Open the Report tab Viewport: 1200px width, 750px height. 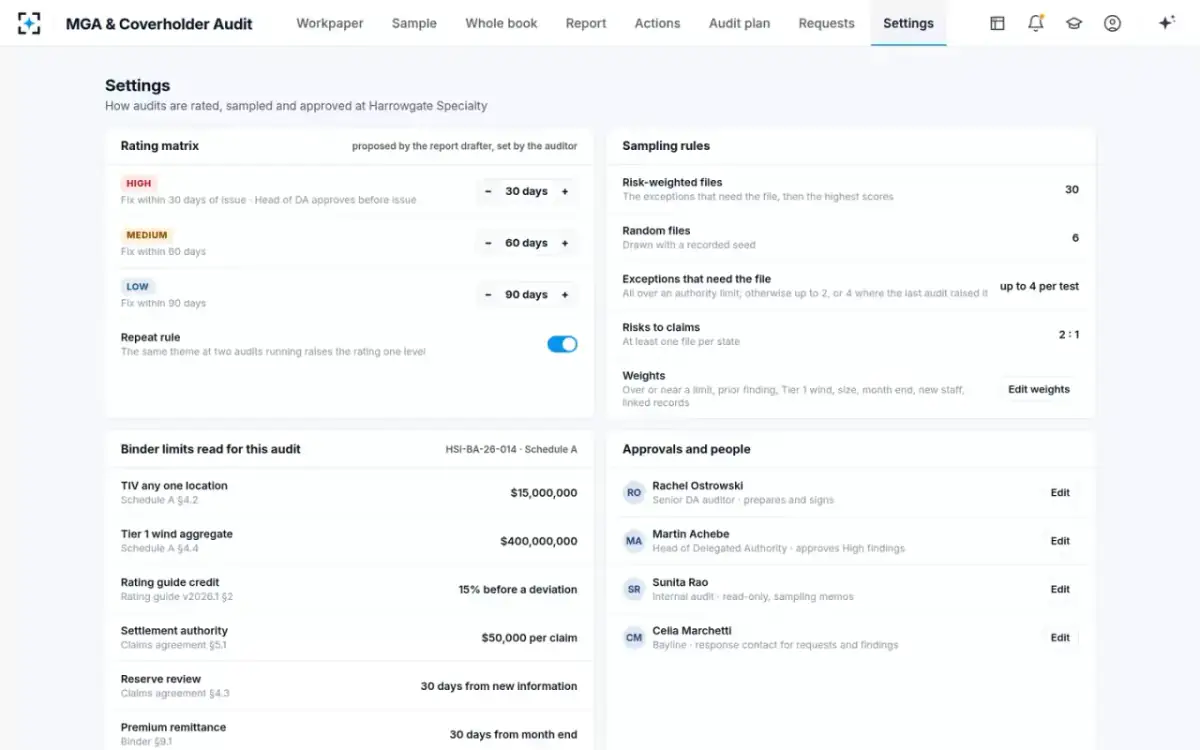586,23
